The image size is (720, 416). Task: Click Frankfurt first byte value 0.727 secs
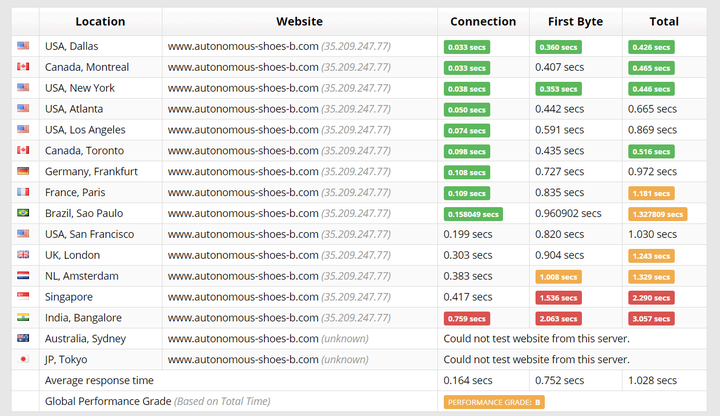[560, 172]
